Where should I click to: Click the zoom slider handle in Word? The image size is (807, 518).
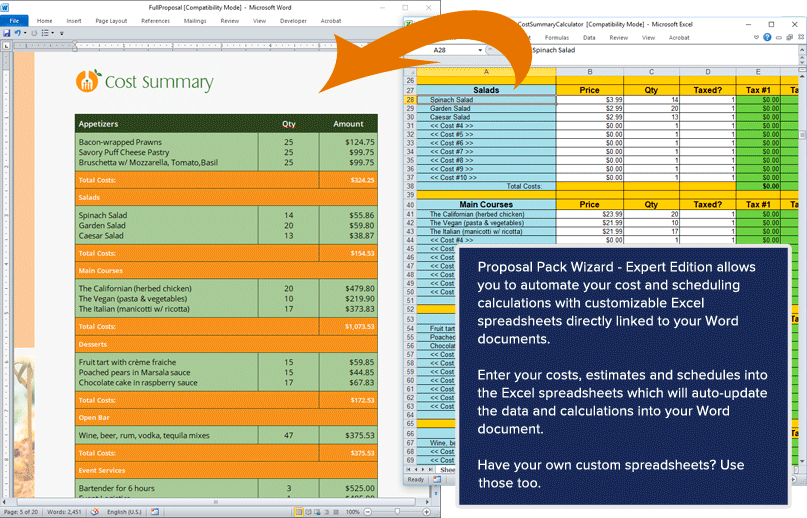click(397, 512)
